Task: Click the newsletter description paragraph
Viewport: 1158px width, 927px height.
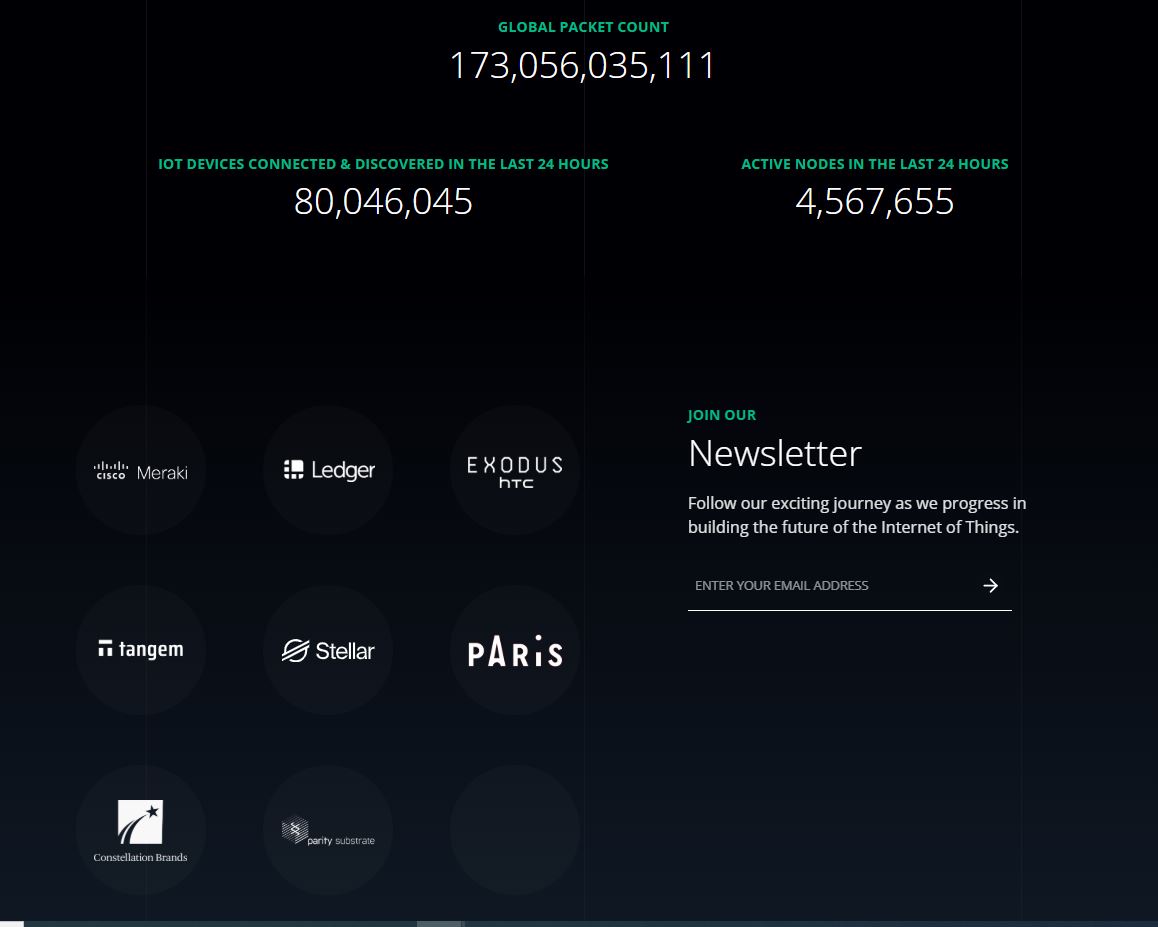Action: (857, 515)
